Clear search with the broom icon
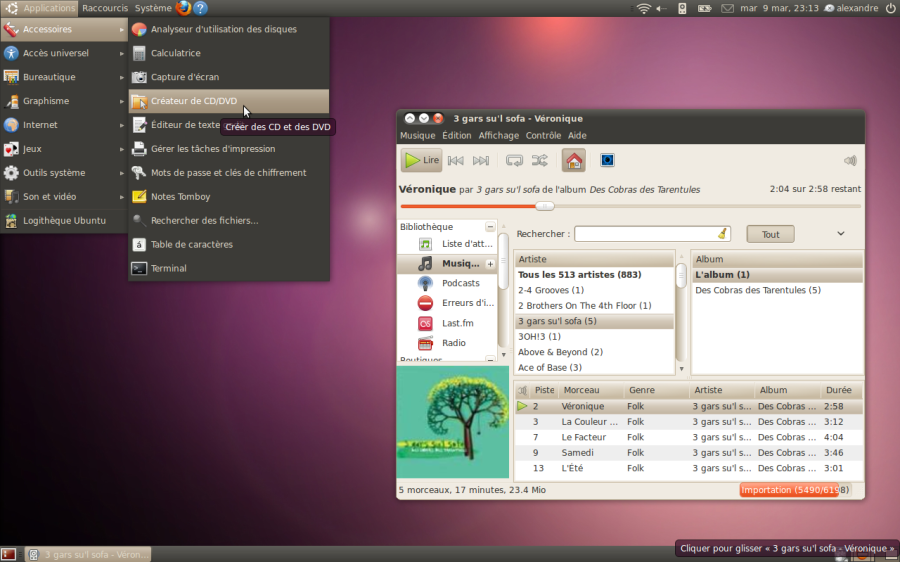This screenshot has width=900, height=562. coord(722,234)
